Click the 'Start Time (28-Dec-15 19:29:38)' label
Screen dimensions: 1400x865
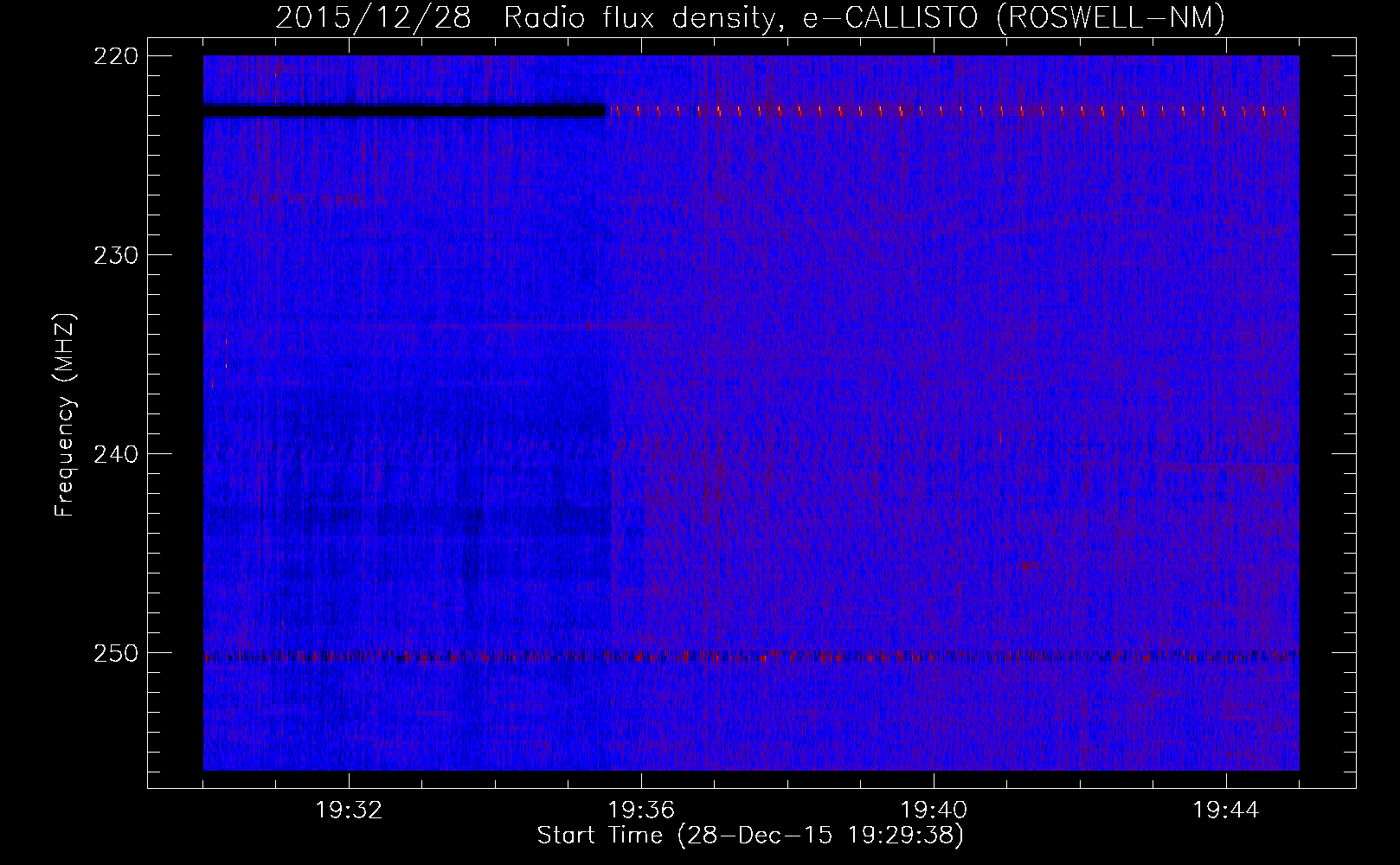(750, 836)
